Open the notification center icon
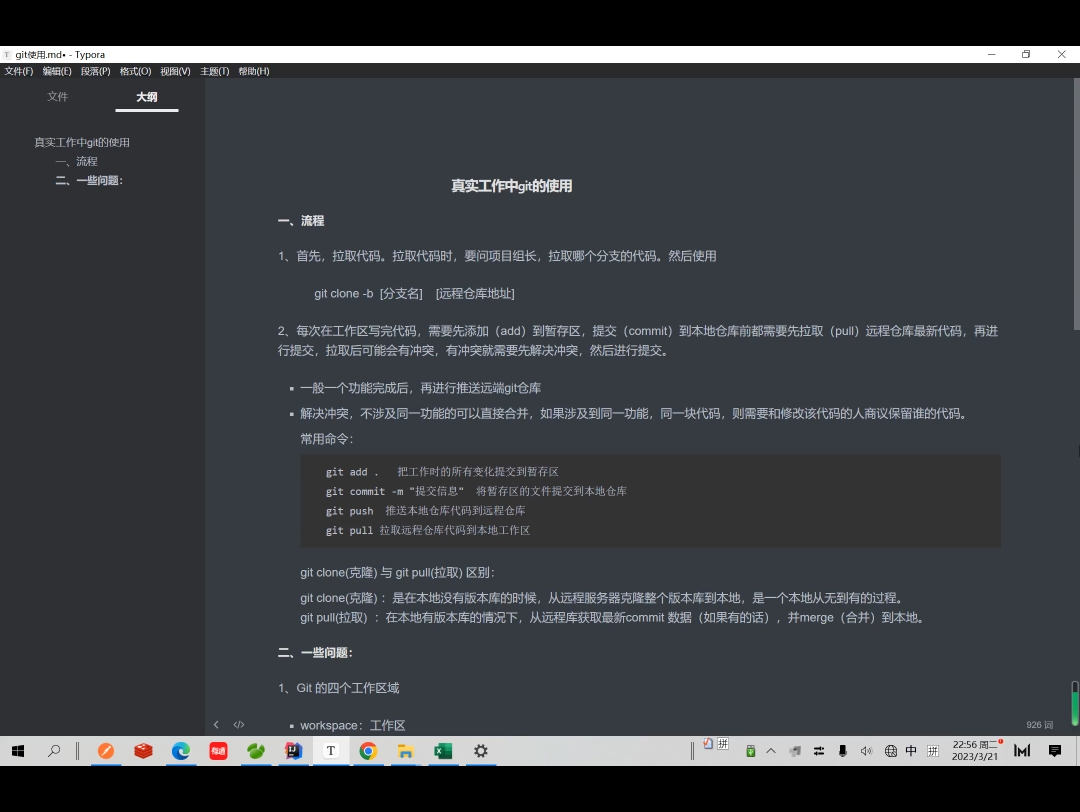1080x812 pixels. [1055, 751]
